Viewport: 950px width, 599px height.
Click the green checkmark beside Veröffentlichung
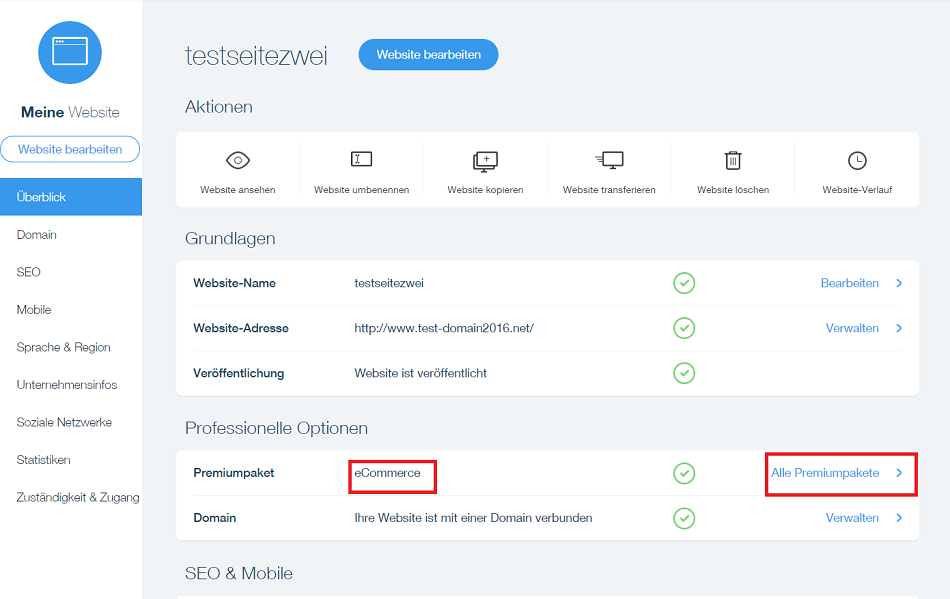[x=684, y=373]
